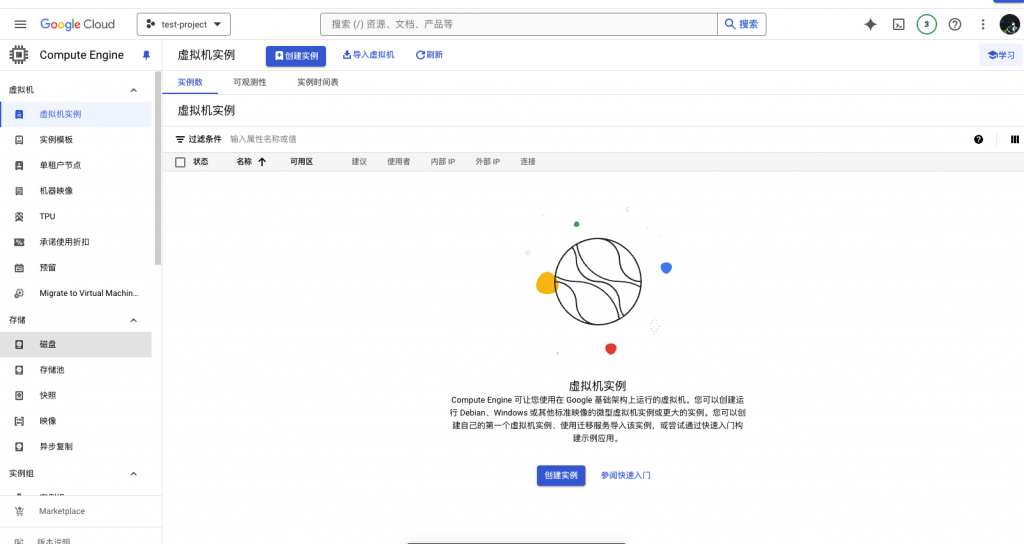This screenshot has width=1024, height=544.
Task: Click the 可用区 column header
Action: point(302,161)
